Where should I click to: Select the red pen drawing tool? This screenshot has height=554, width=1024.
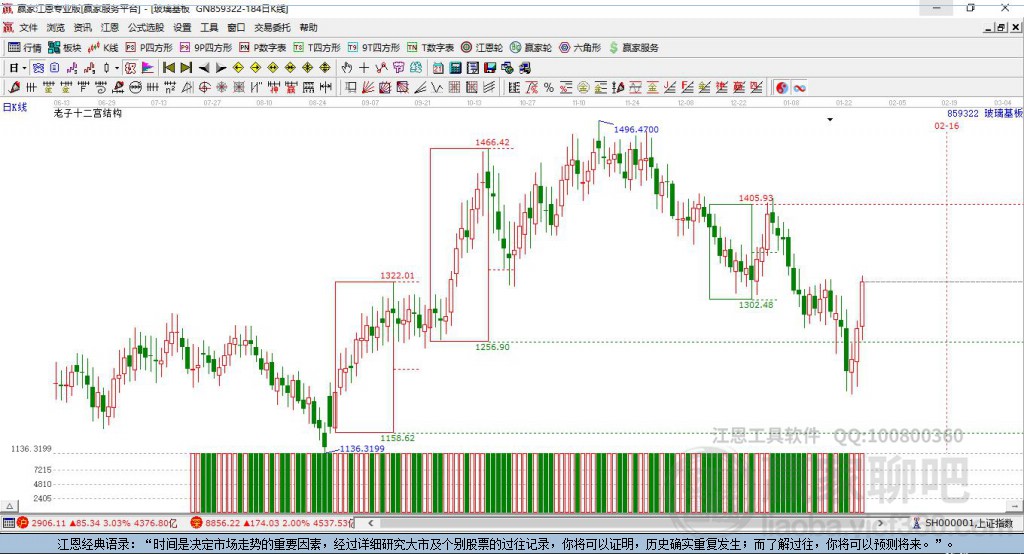14,88
